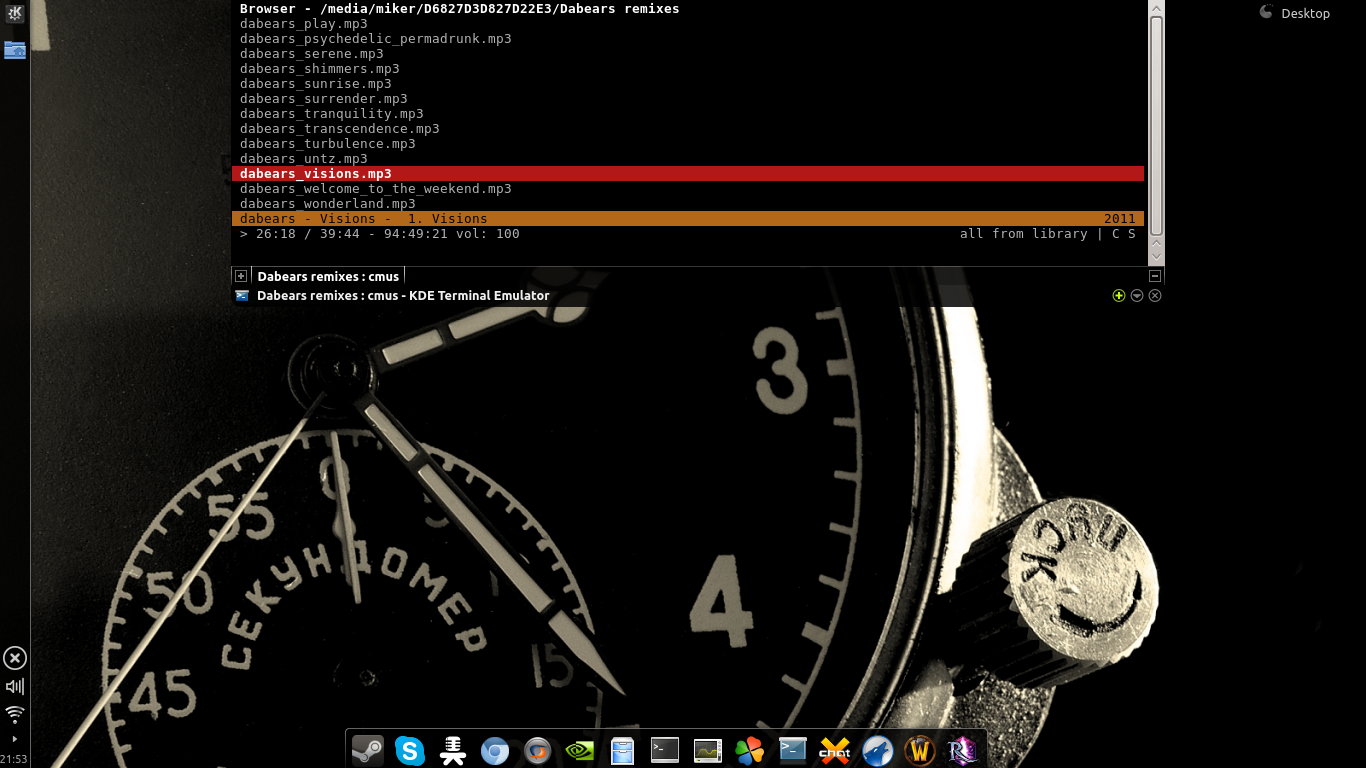Select dabears_shimmers.mp3

click(x=320, y=69)
